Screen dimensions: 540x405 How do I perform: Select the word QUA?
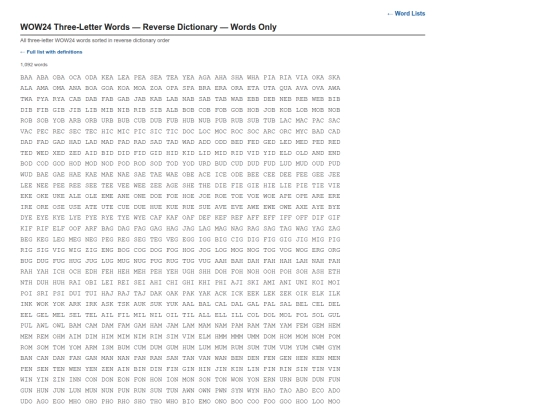tap(285, 88)
